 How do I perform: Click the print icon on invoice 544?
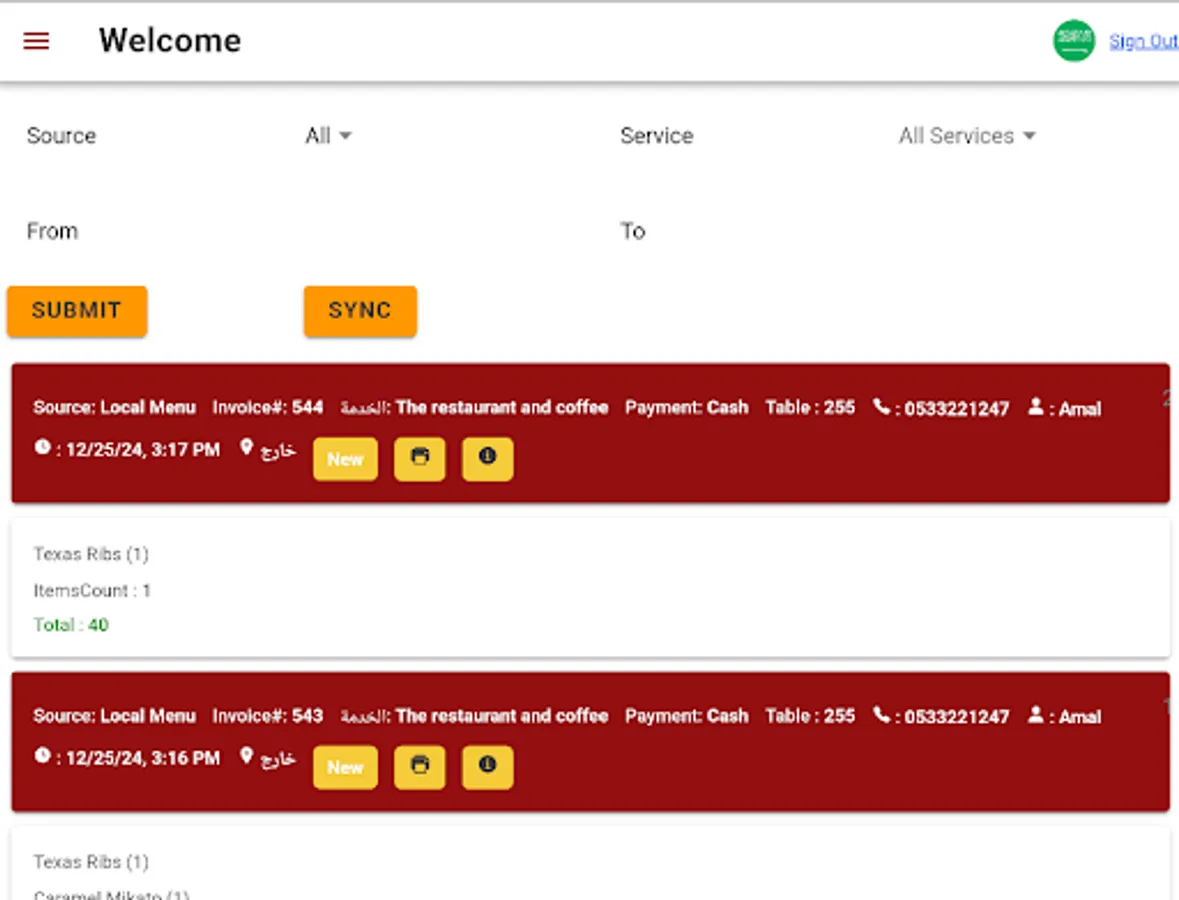[419, 459]
